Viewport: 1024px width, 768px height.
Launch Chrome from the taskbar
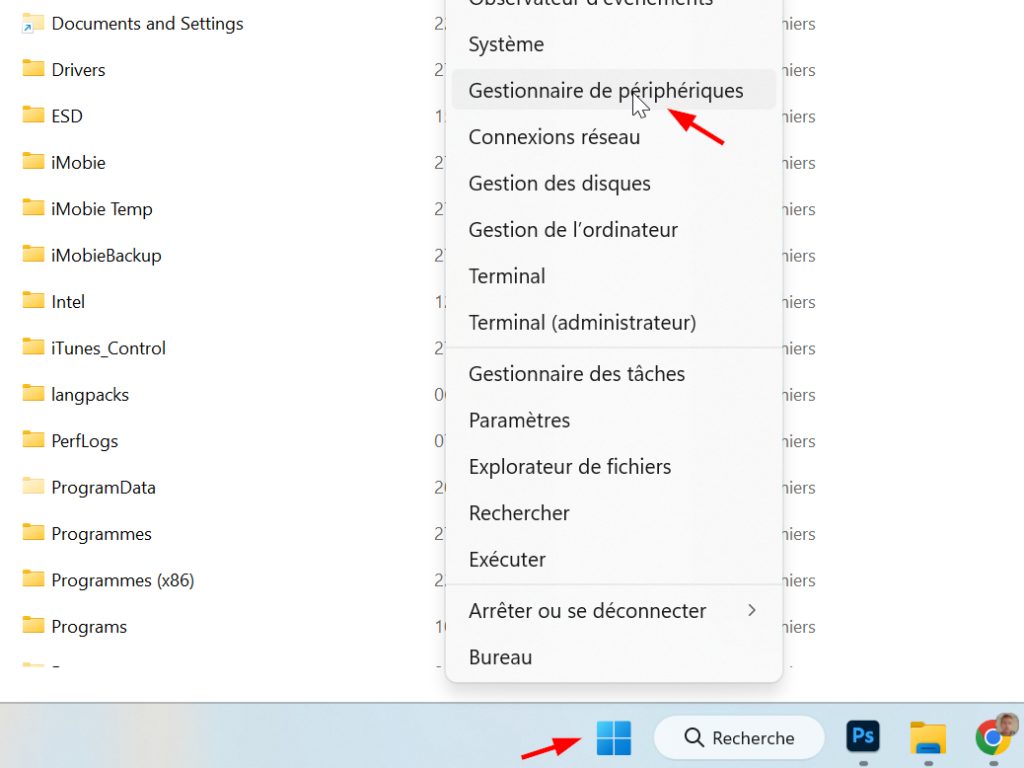[x=993, y=737]
